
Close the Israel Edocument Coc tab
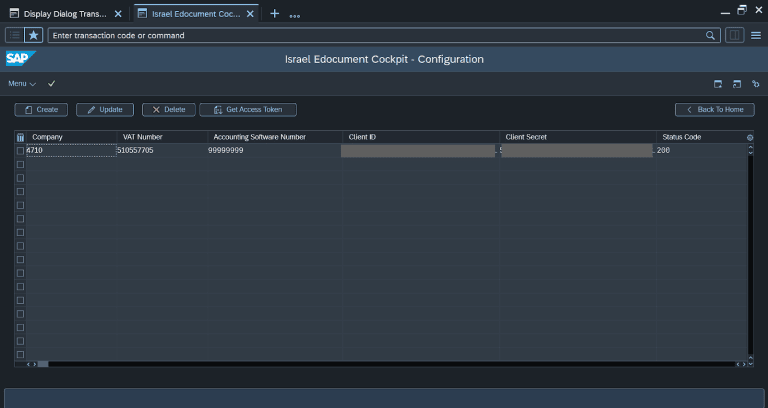(250, 14)
